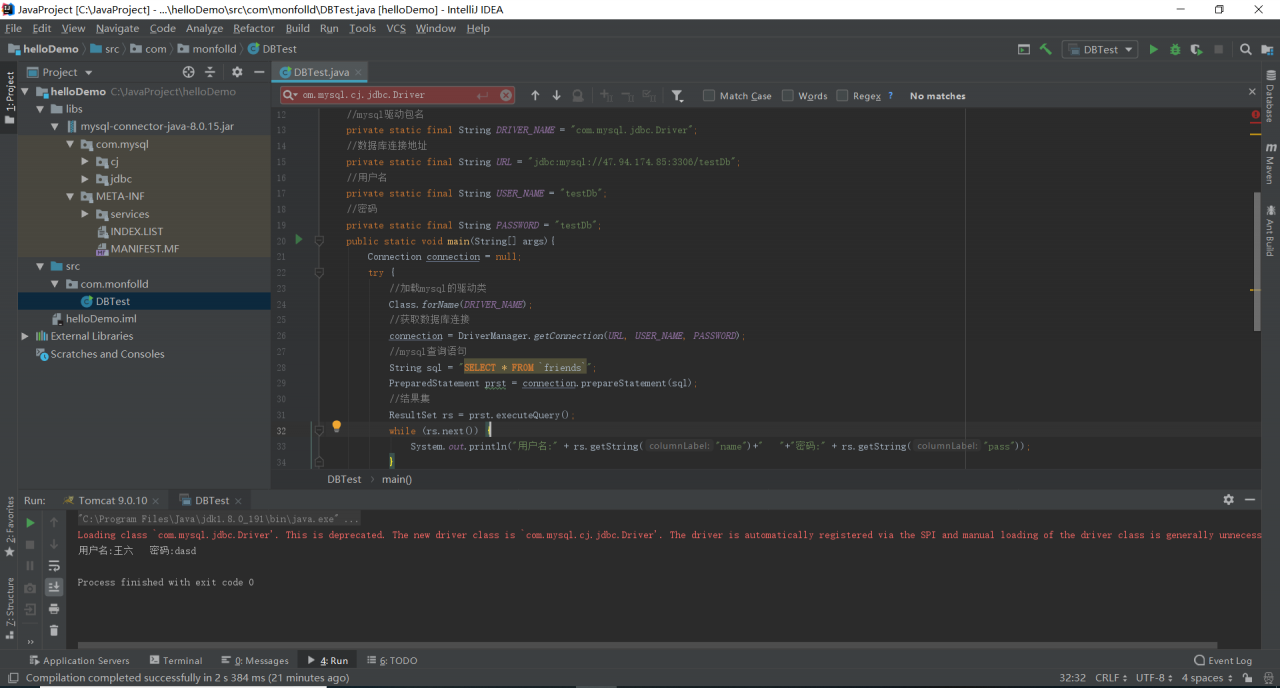This screenshot has width=1280, height=688.
Task: Click the Project panel settings gear
Action: [237, 72]
